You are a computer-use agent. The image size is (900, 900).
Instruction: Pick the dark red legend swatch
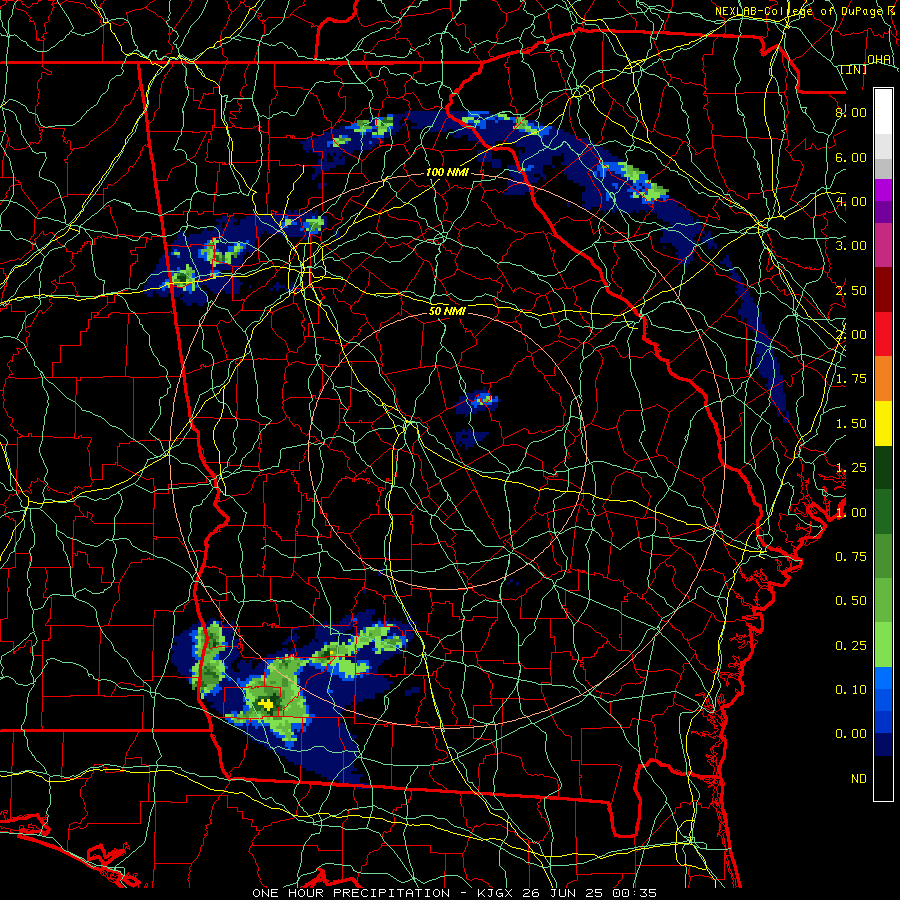[883, 290]
